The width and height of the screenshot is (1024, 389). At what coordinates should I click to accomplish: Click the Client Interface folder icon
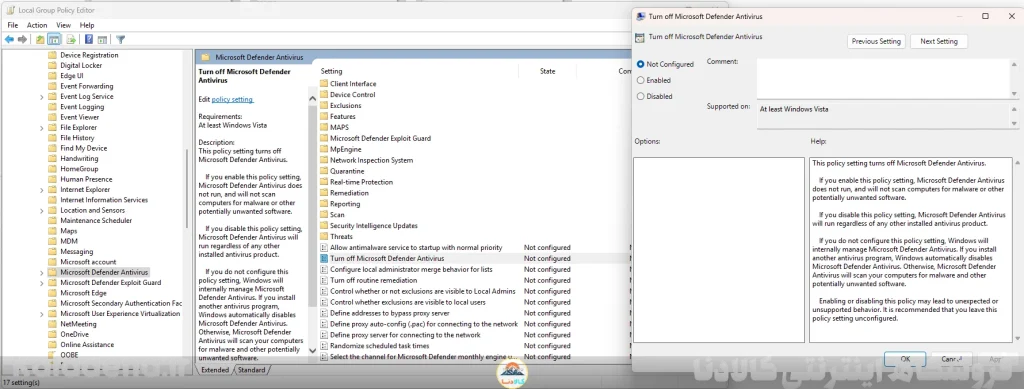[x=323, y=84]
